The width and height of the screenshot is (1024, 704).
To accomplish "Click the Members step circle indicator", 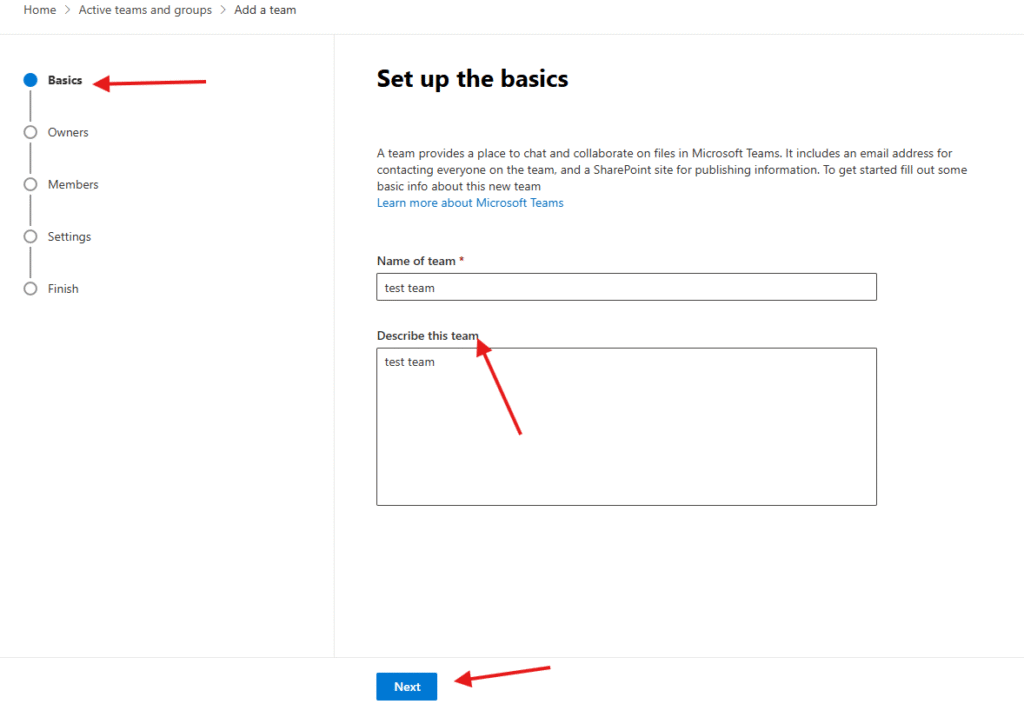I will [30, 184].
